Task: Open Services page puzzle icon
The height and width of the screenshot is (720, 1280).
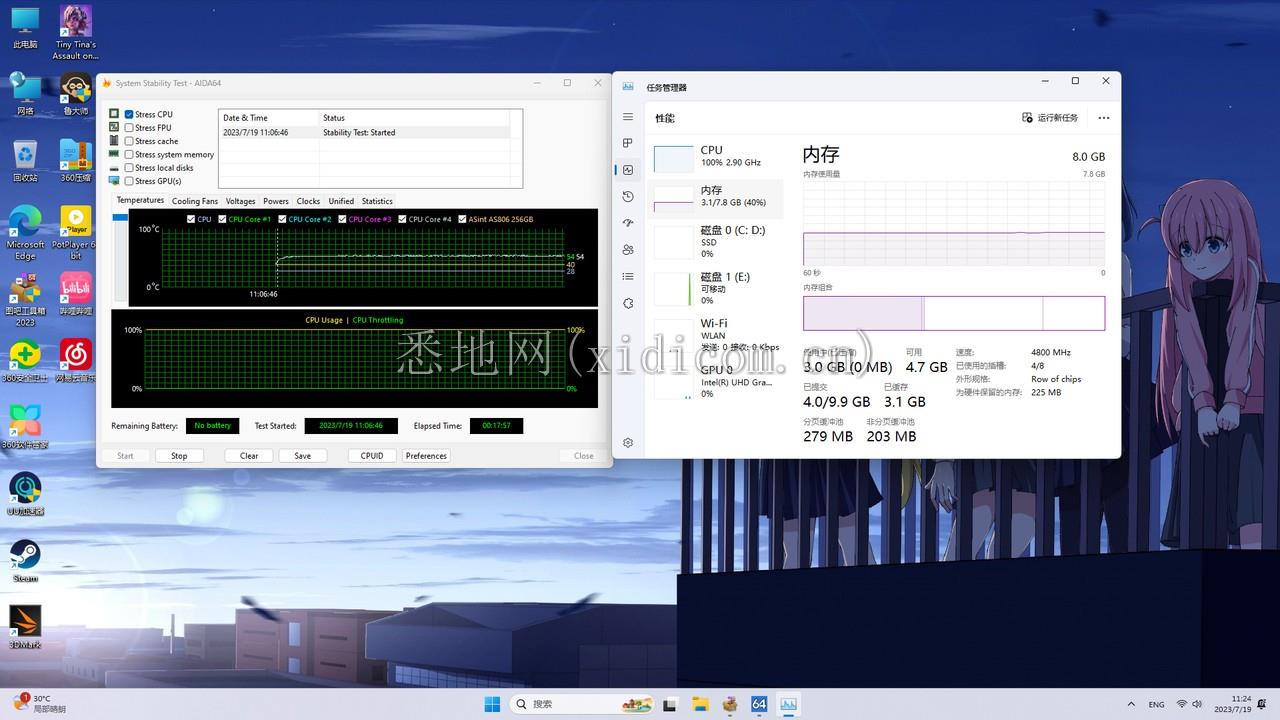Action: (x=628, y=303)
